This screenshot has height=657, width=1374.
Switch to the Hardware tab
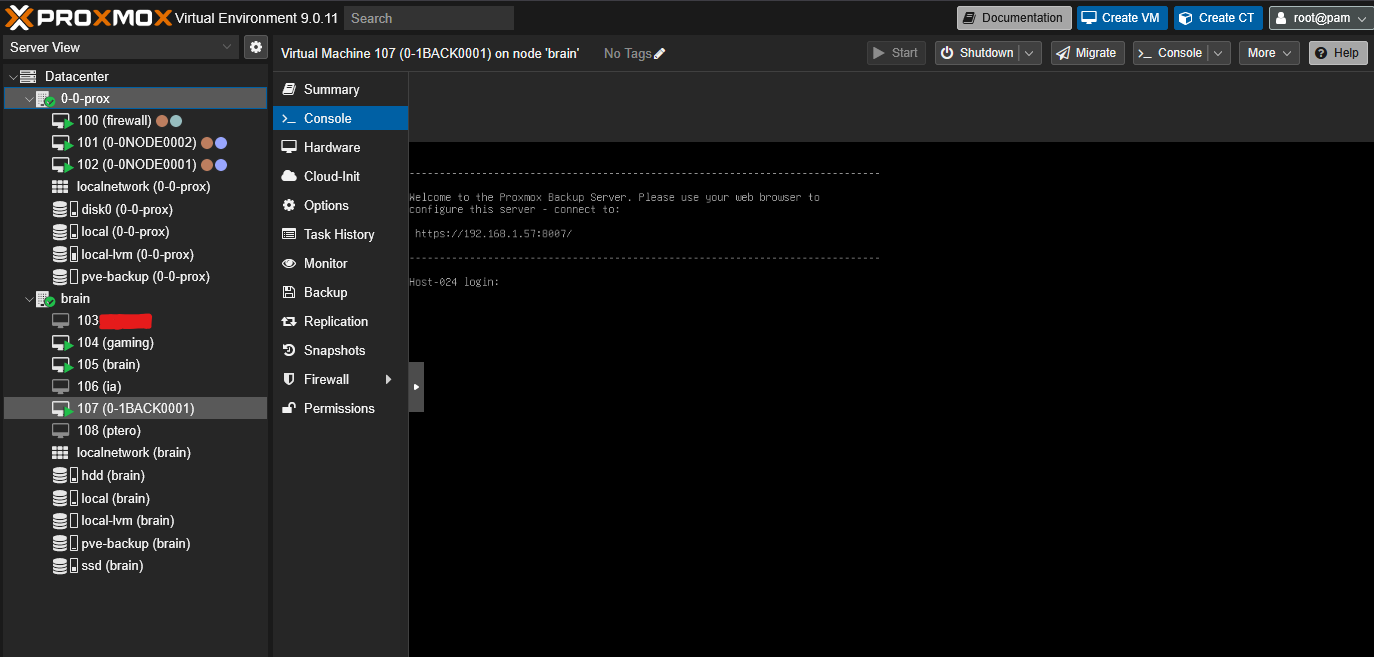pyautogui.click(x=331, y=147)
